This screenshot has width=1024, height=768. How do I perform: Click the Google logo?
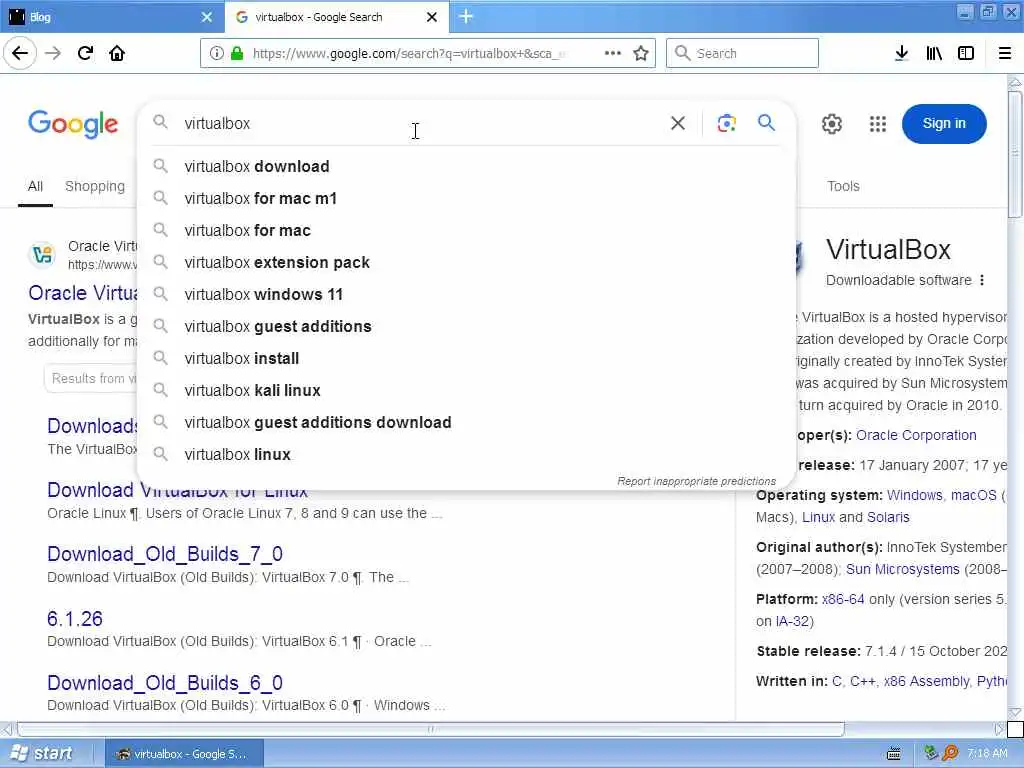pos(73,123)
